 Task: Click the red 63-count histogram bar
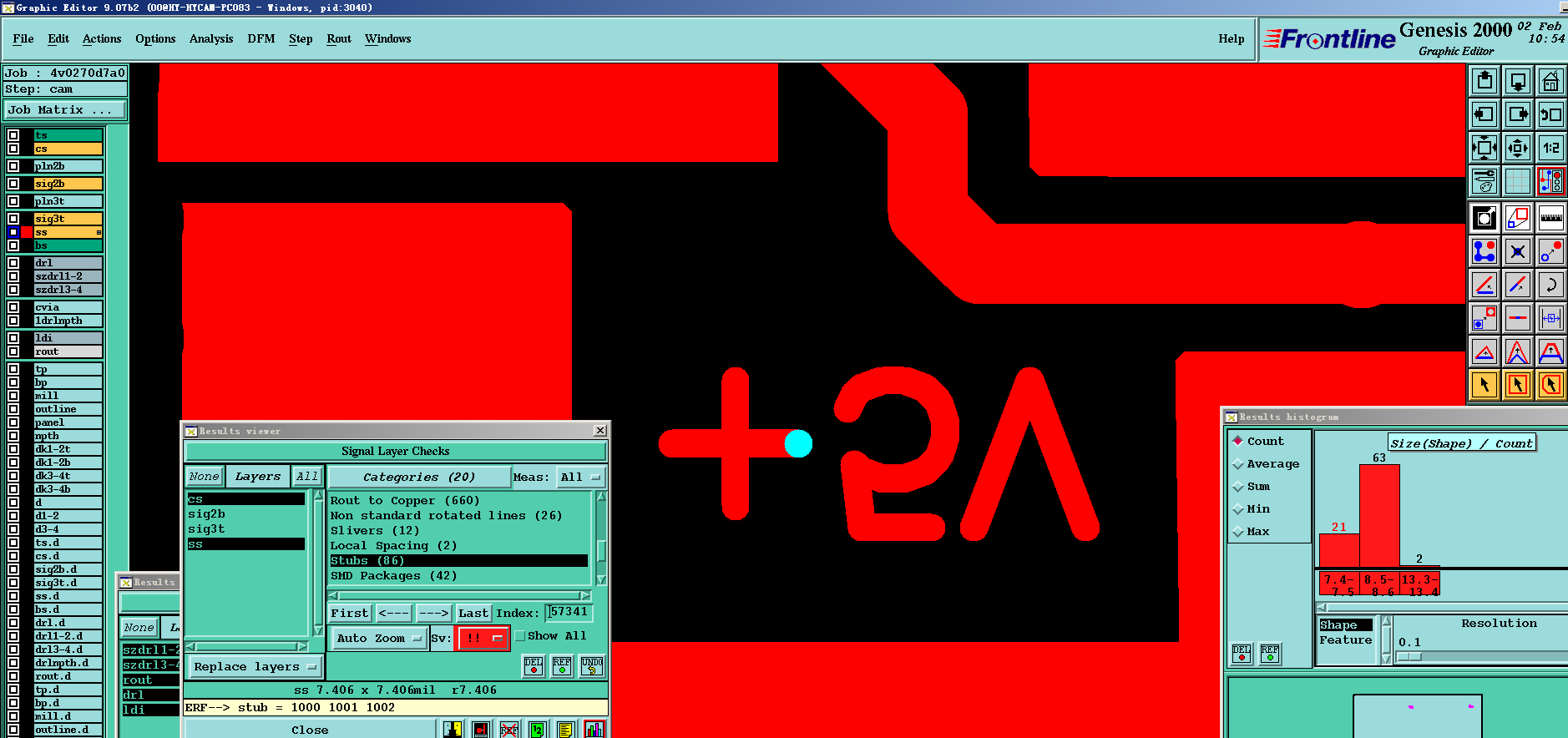[x=1379, y=516]
